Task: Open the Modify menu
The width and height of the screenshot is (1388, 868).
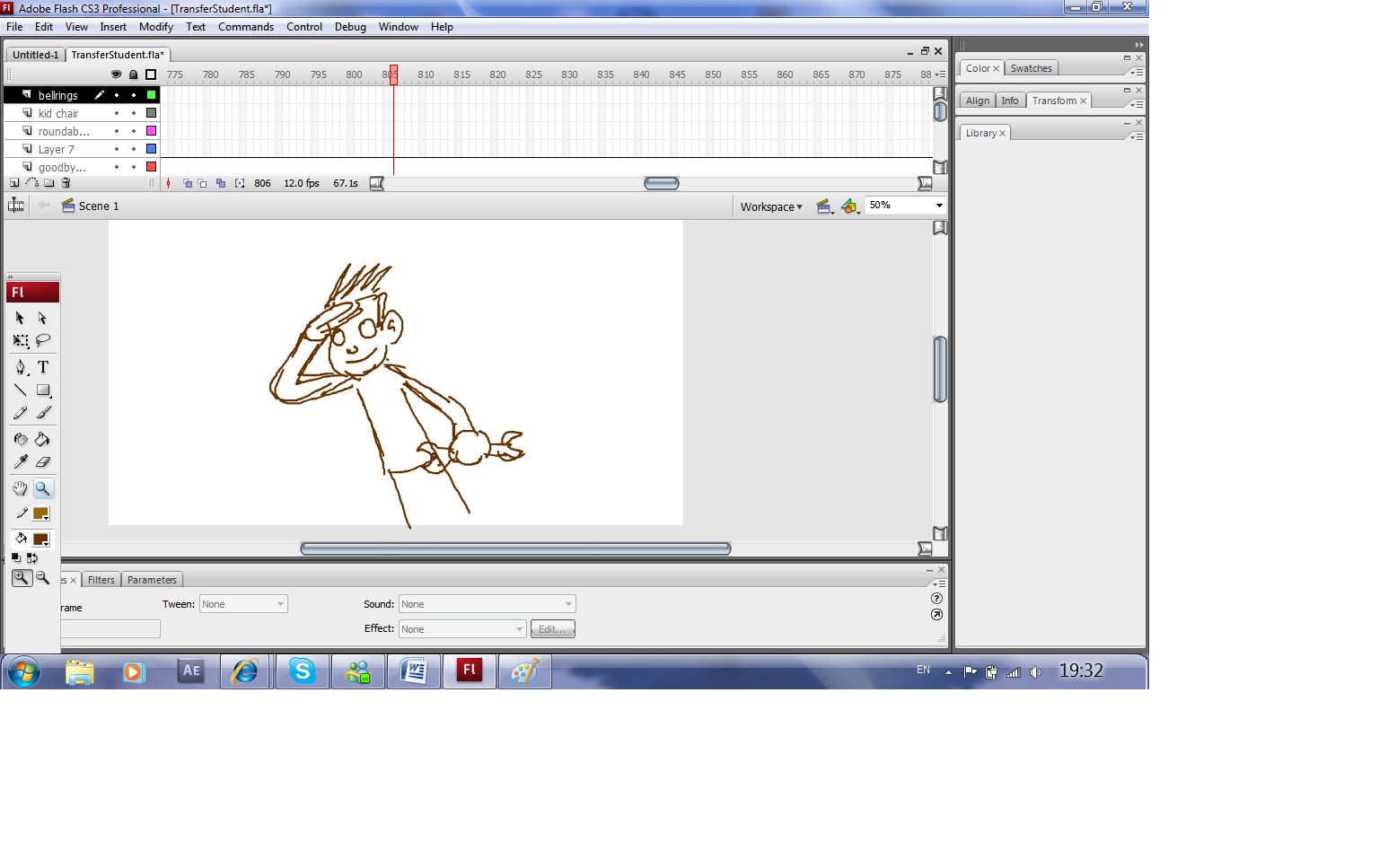Action: tap(155, 27)
